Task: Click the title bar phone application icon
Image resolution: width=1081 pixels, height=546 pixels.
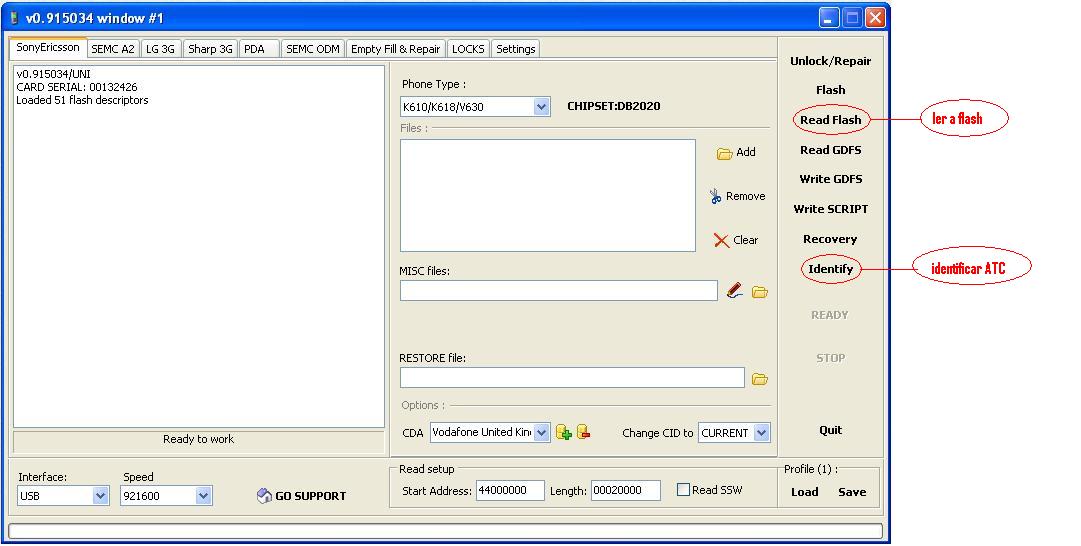Action: point(14,18)
